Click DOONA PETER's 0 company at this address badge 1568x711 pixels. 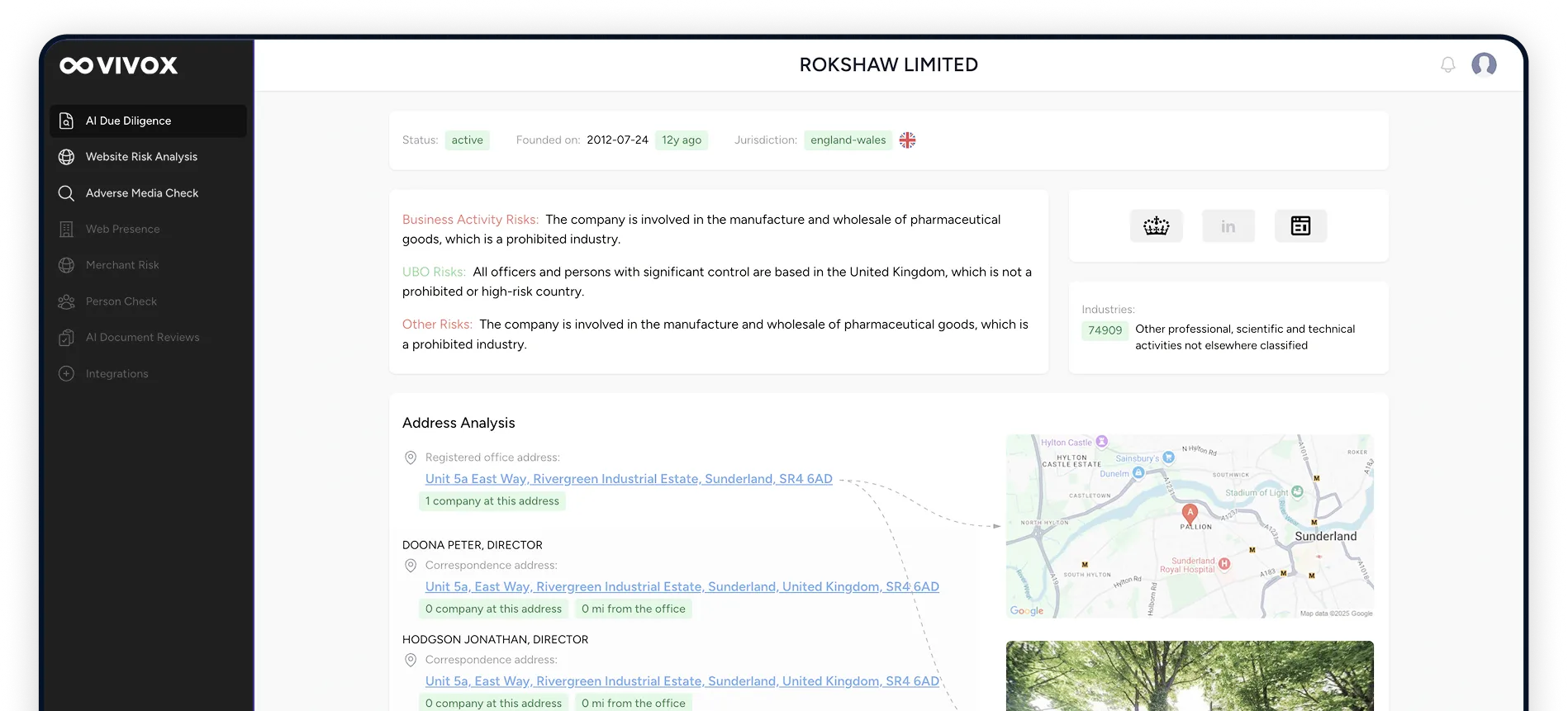coord(493,609)
